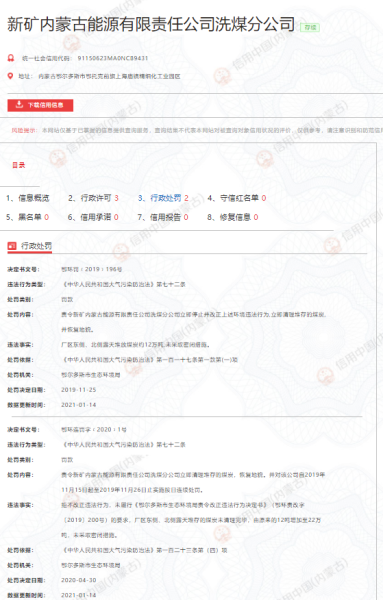Download credit info via 下载信用信息 button

40,105
